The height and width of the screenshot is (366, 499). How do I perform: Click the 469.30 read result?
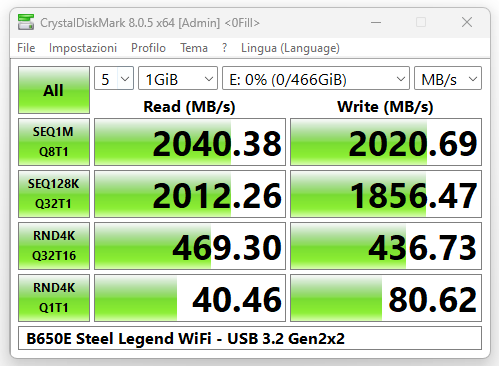click(x=190, y=246)
